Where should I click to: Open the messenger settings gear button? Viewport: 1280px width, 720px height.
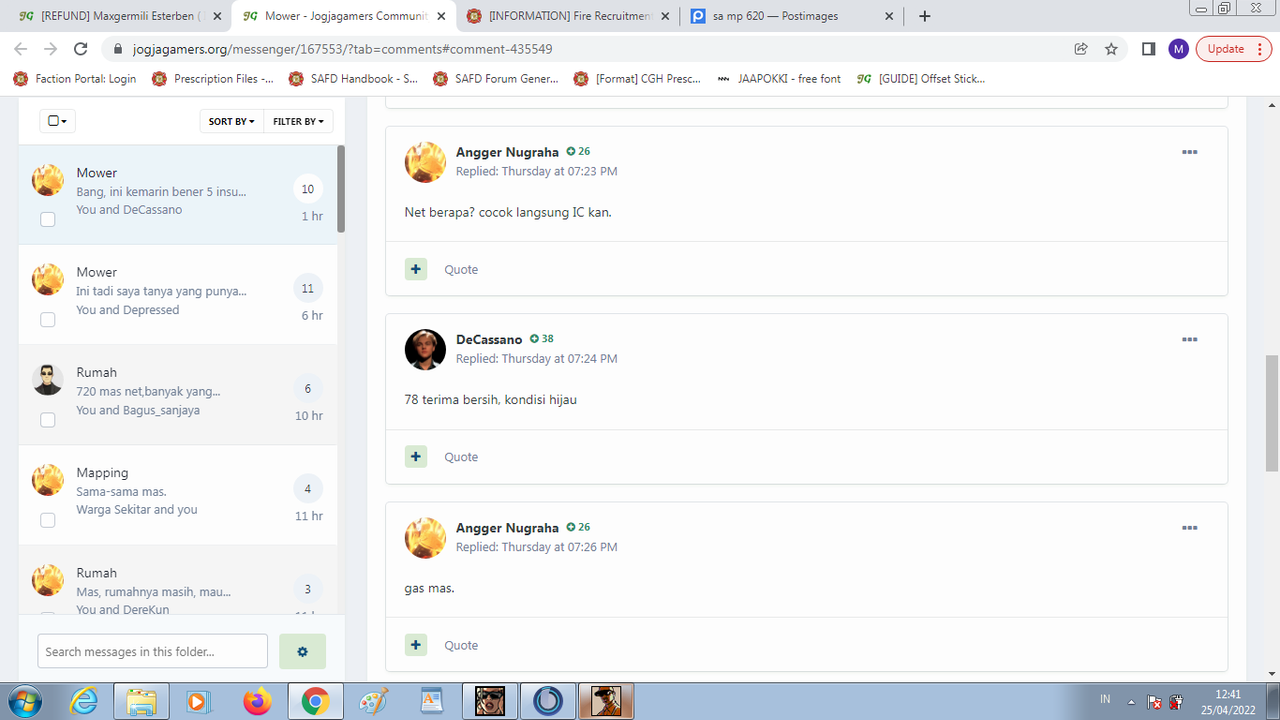pos(302,651)
